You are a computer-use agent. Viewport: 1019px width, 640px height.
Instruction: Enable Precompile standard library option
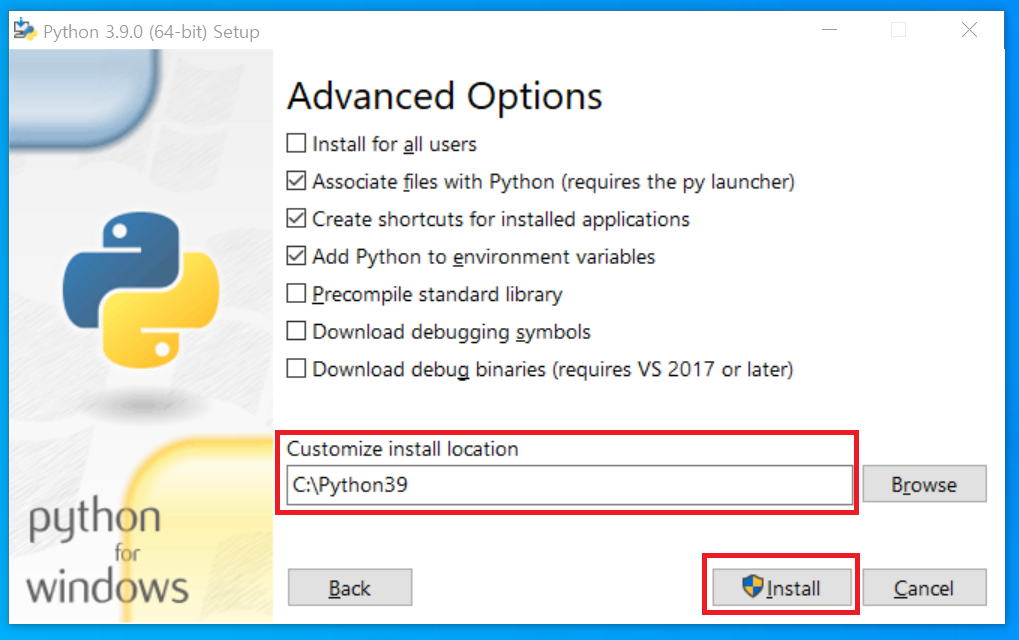pos(296,294)
